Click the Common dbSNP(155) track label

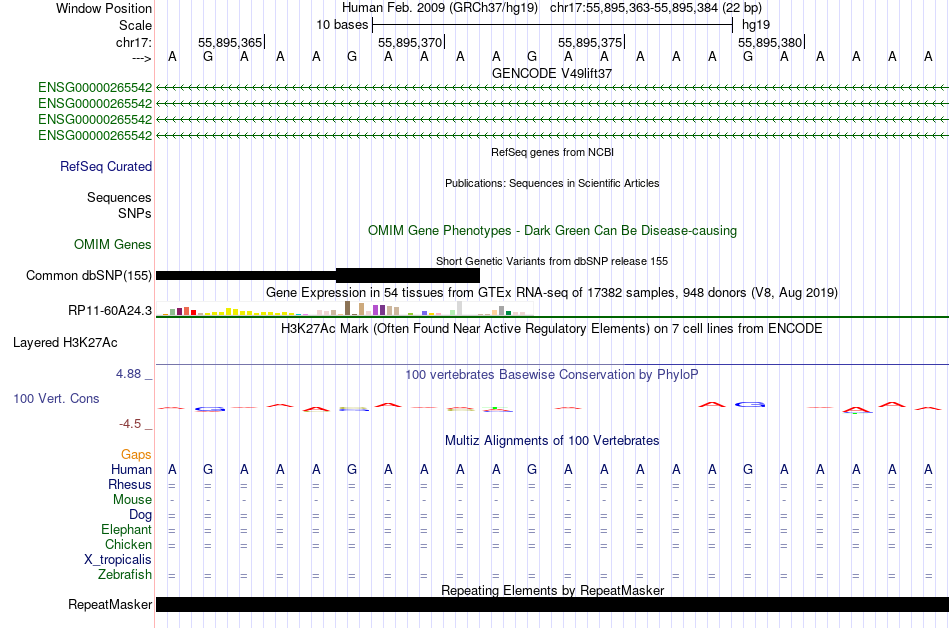click(x=88, y=276)
